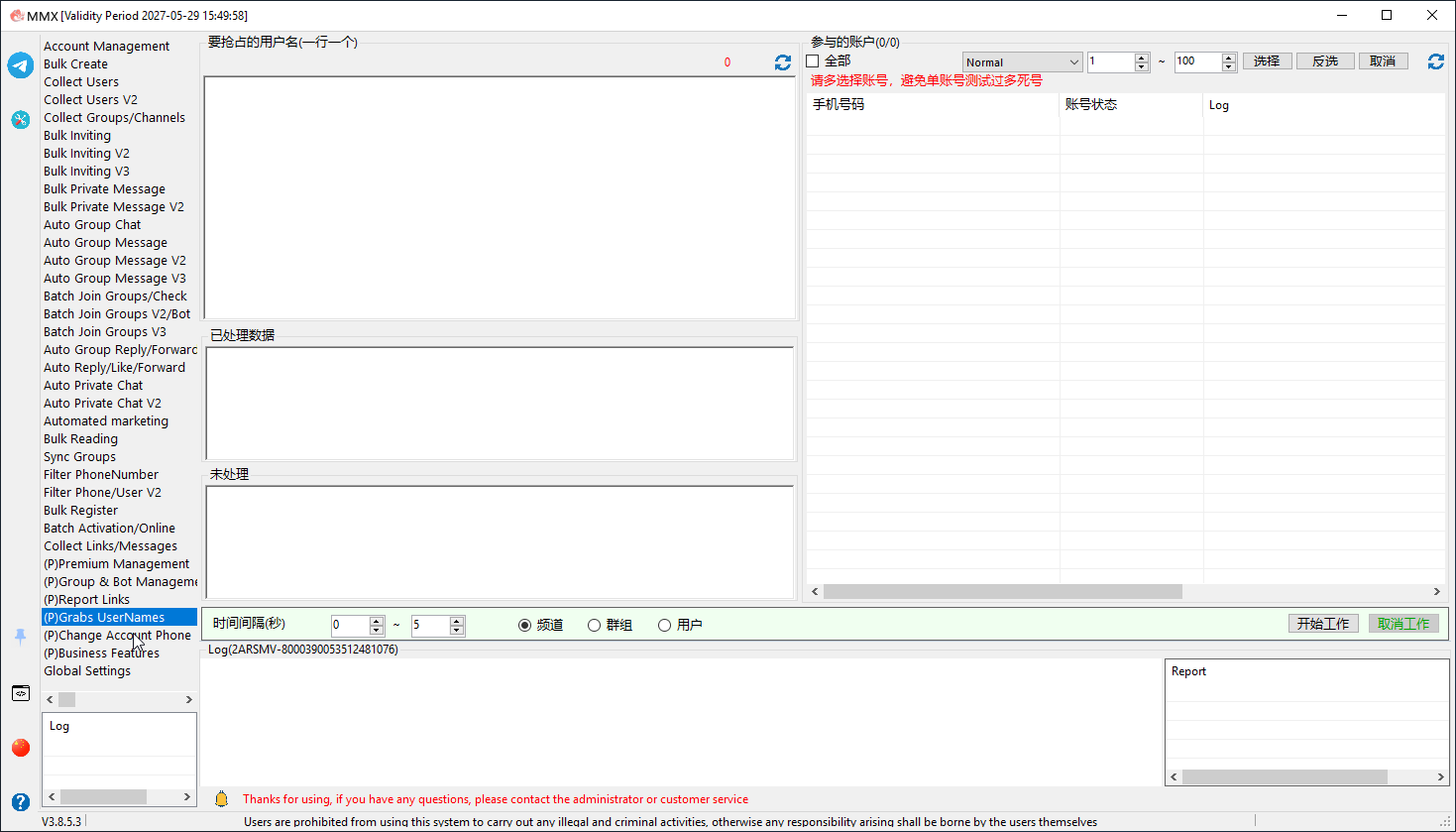This screenshot has height=832, width=1456.
Task: Open Automated marketing menu item
Action: tap(106, 421)
